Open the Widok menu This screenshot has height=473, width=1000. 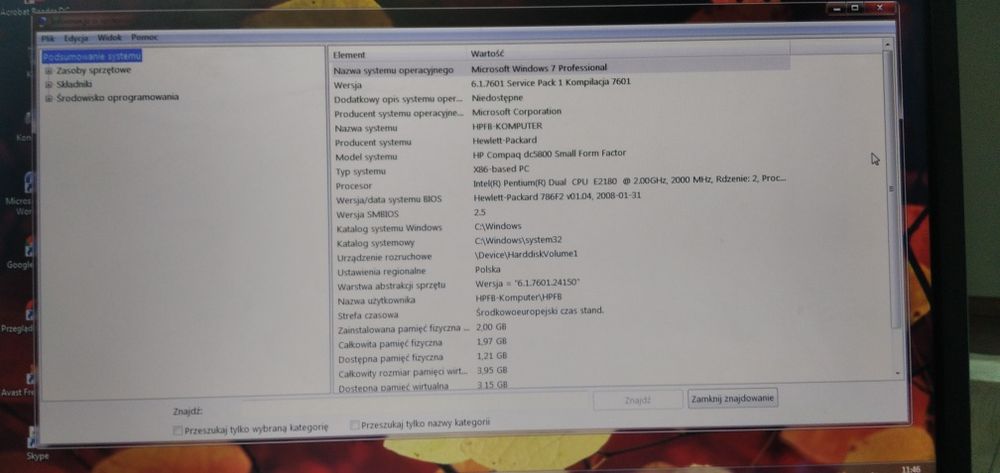pyautogui.click(x=110, y=38)
